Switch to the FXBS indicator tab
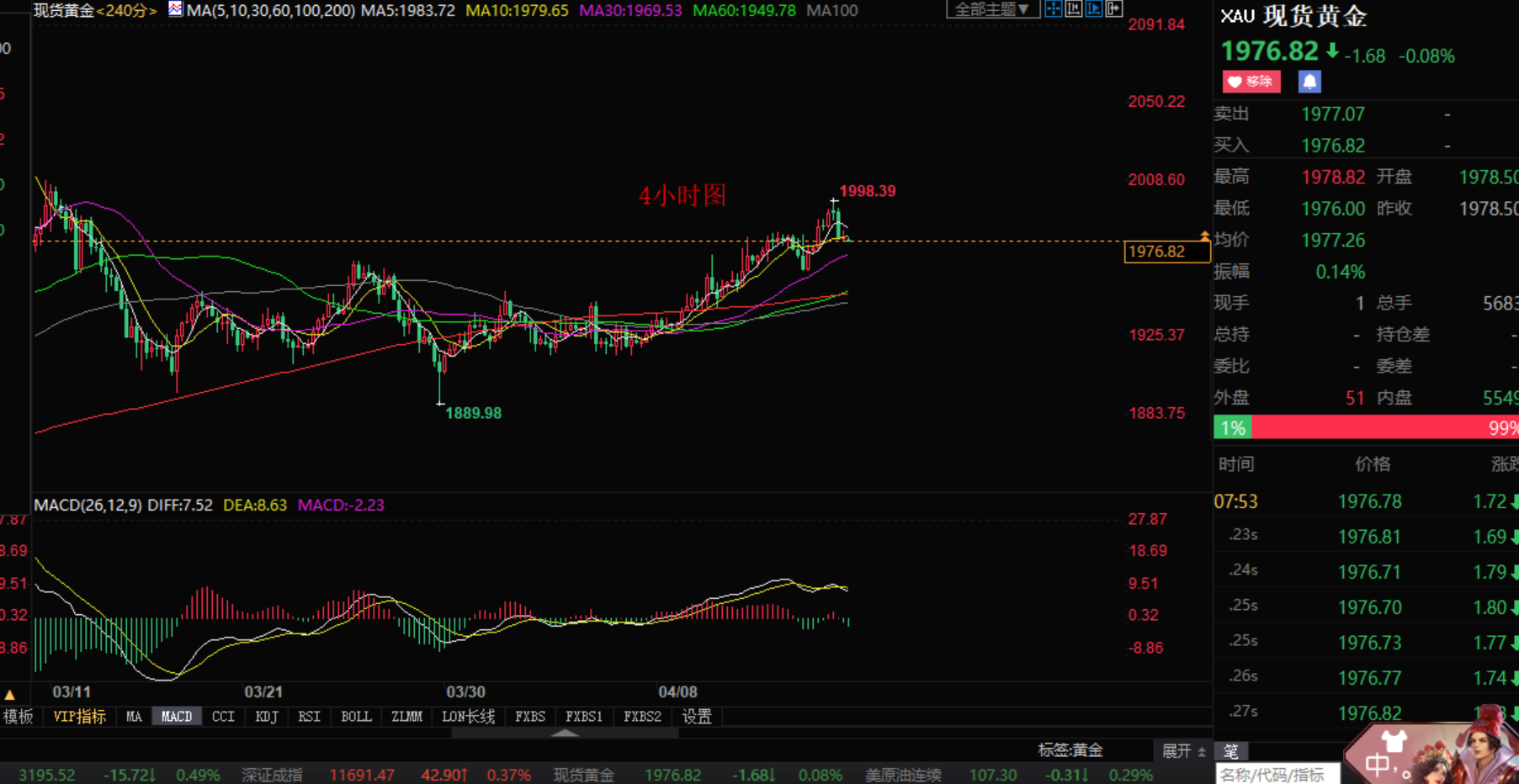The width and height of the screenshot is (1519, 784). click(530, 717)
